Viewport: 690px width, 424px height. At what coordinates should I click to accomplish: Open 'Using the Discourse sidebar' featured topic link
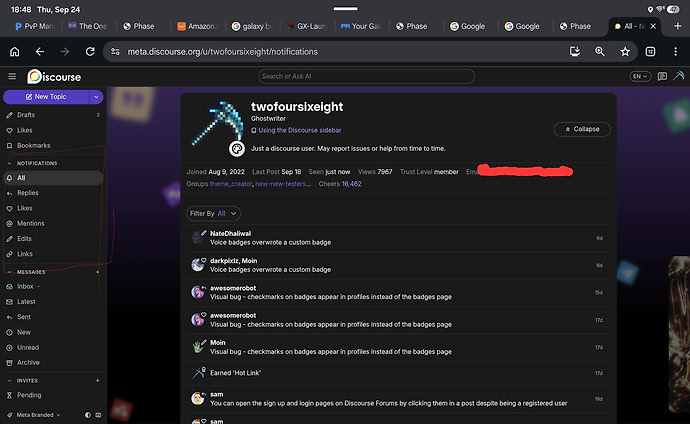click(300, 130)
